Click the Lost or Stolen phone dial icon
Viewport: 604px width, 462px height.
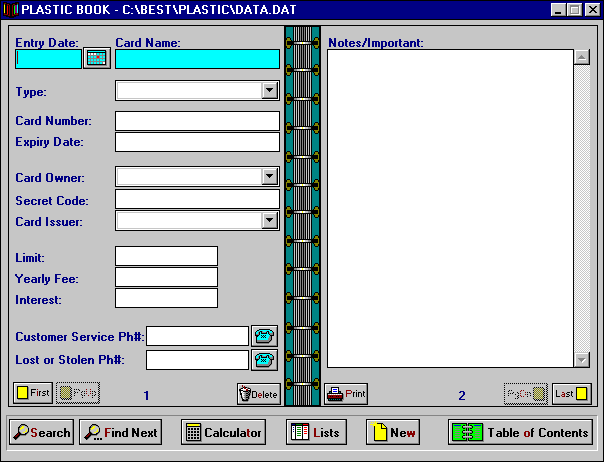(x=264, y=360)
